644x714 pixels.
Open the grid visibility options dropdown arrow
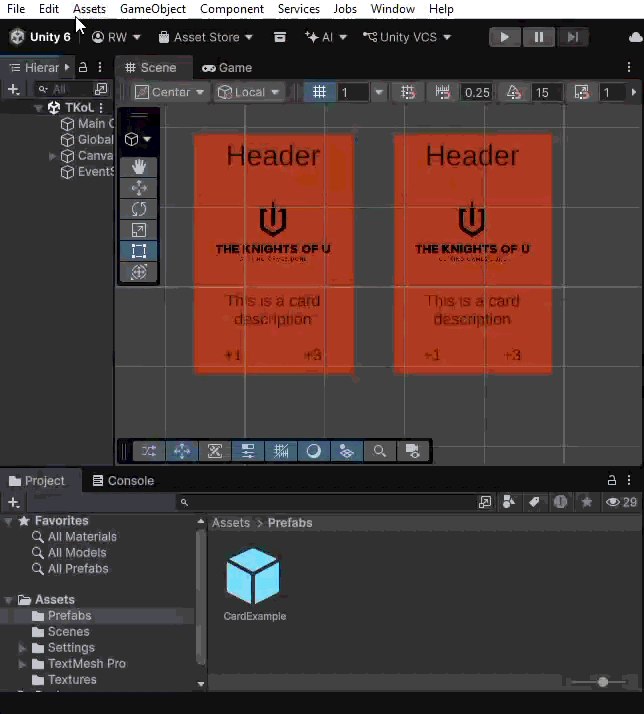(x=378, y=92)
